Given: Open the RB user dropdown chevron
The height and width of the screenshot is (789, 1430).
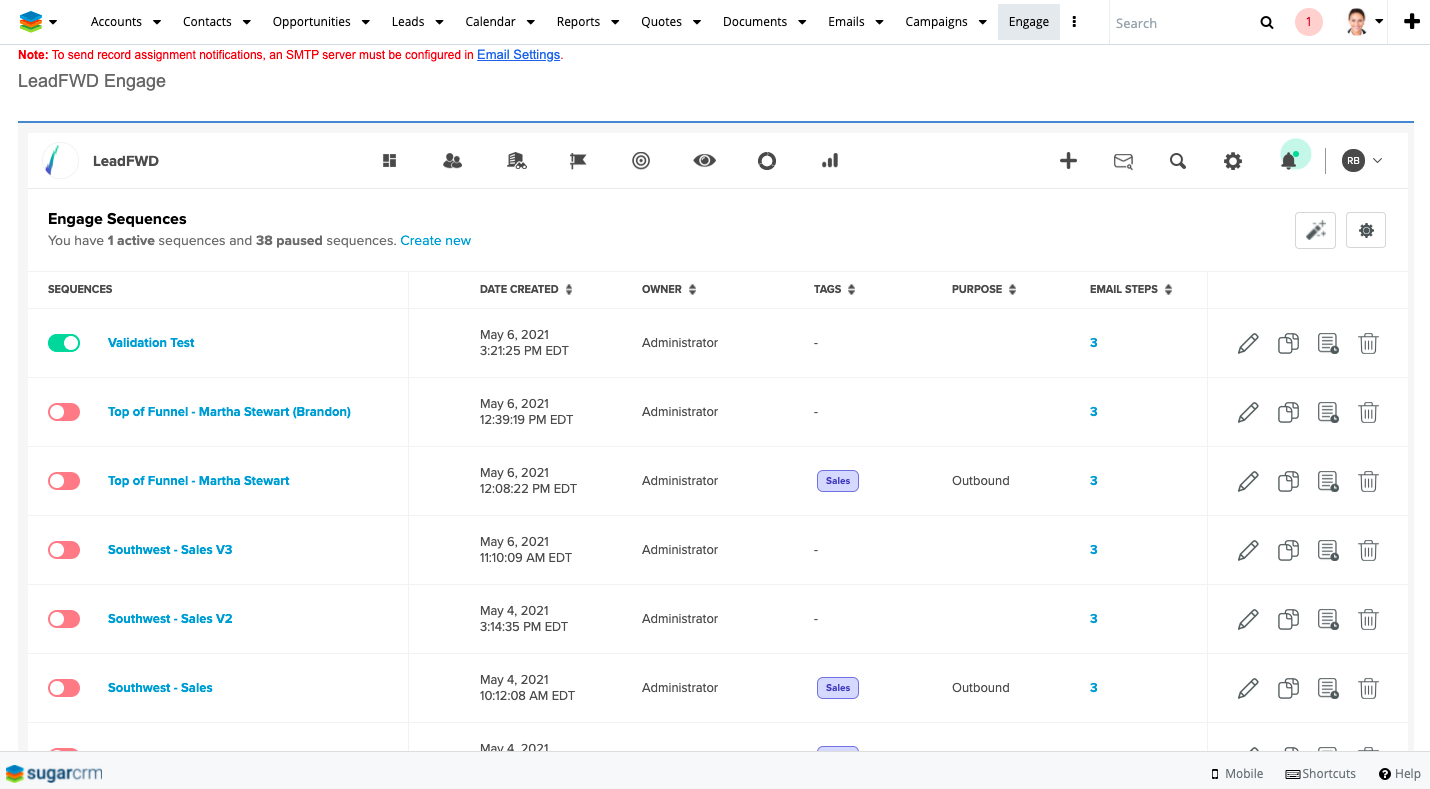Looking at the screenshot, I should (1378, 160).
